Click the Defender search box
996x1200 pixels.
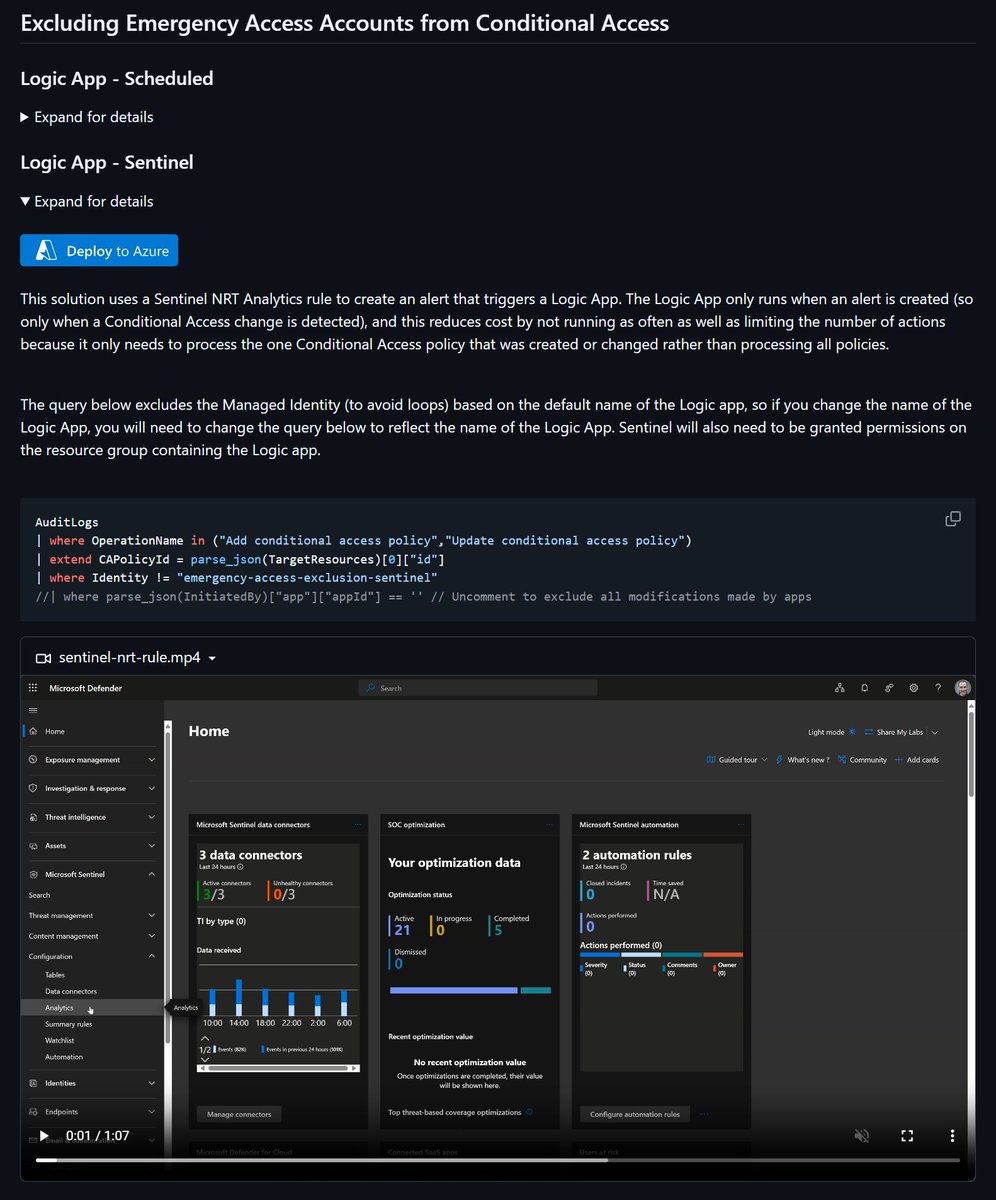pyautogui.click(x=478, y=688)
